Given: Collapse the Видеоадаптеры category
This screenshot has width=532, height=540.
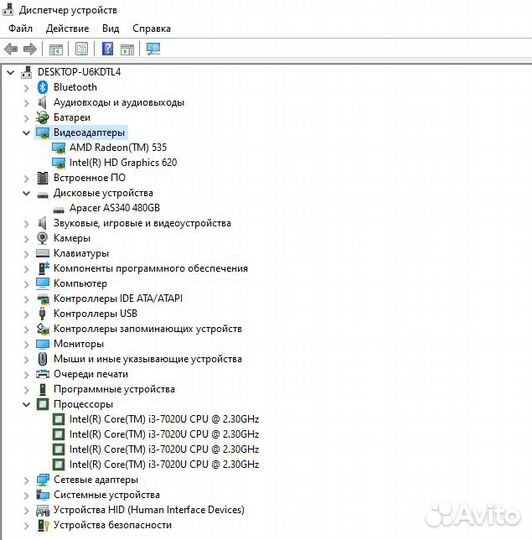Looking at the screenshot, I should click(27, 133).
